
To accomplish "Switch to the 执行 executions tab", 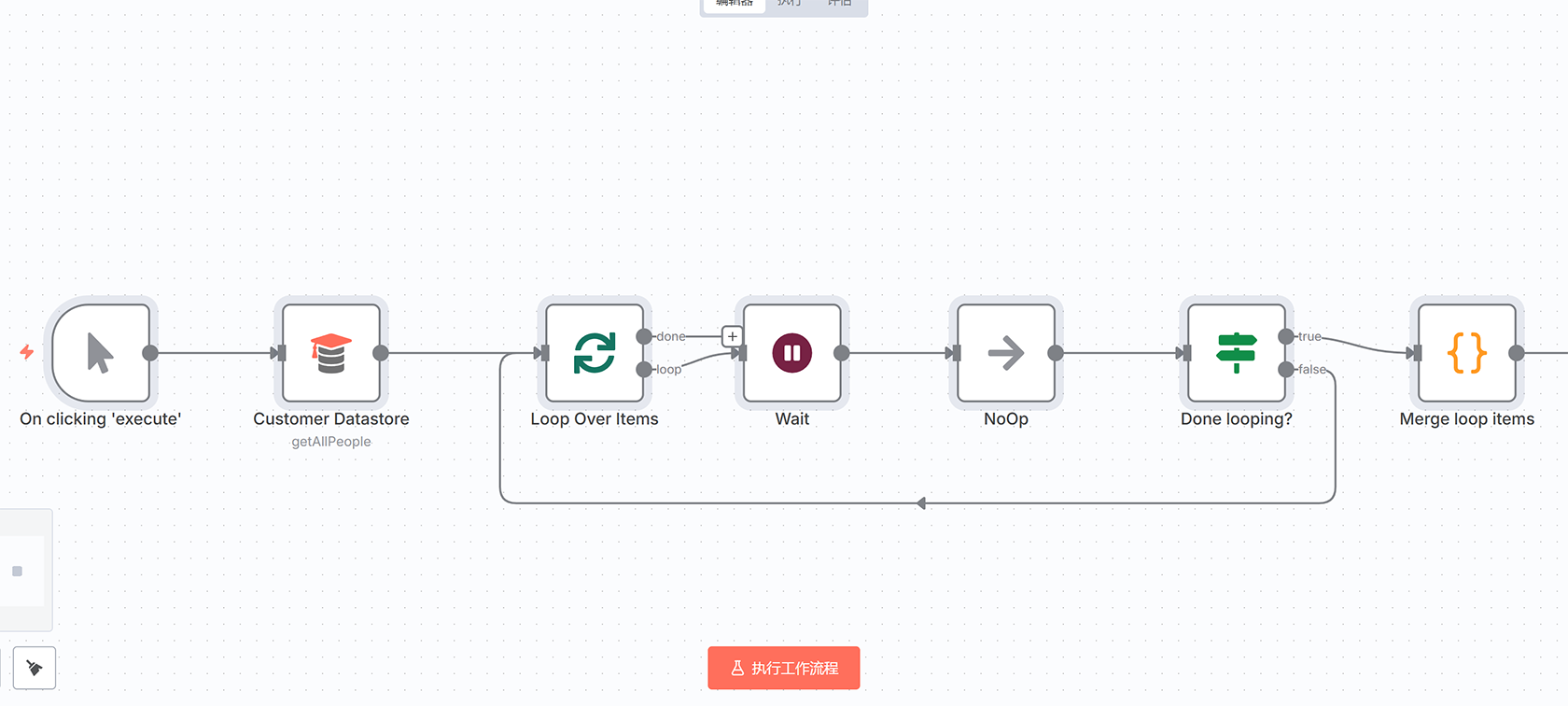I will tap(790, 4).
